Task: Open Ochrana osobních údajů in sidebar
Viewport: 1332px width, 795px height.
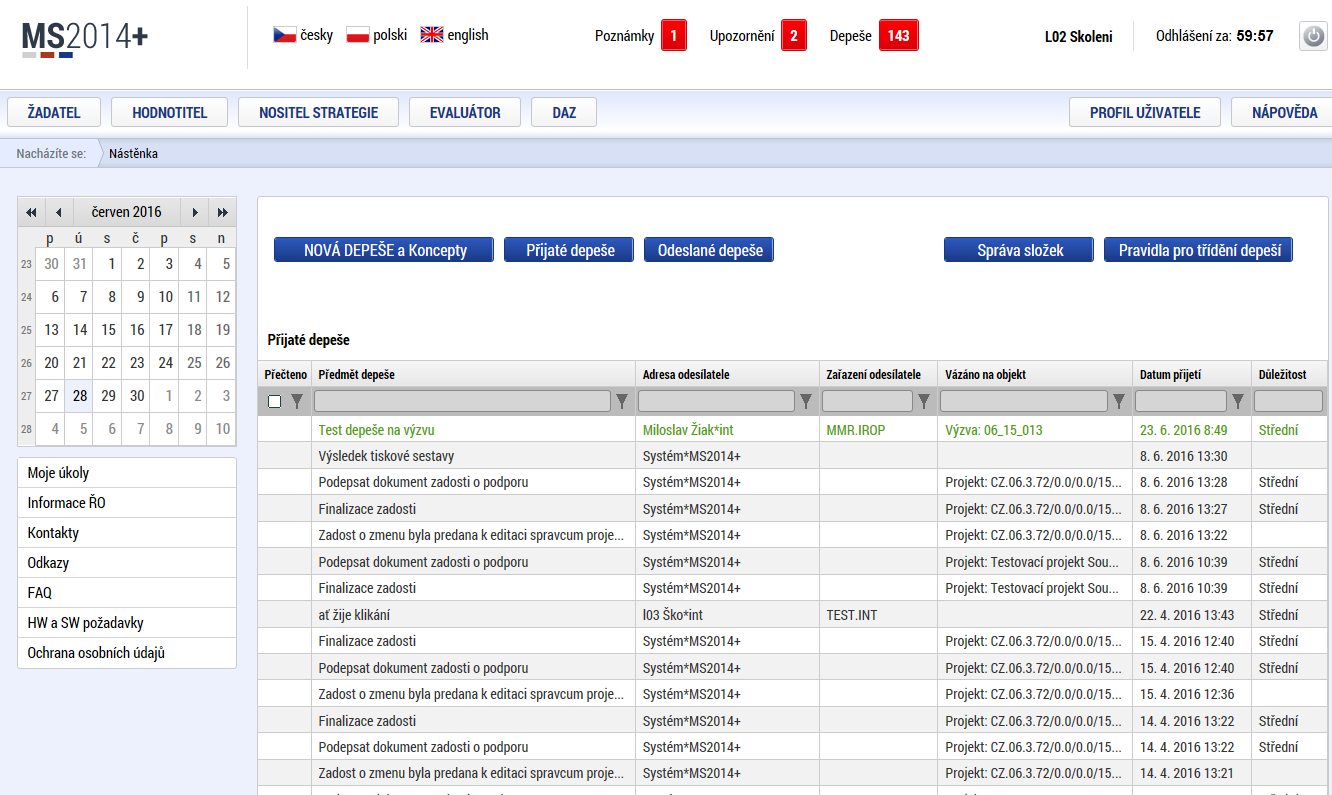Action: click(127, 653)
